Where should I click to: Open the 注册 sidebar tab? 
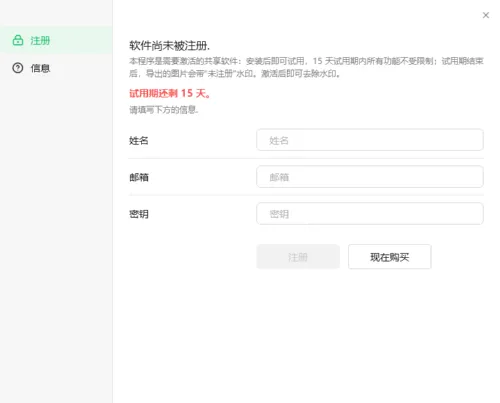tap(56, 40)
